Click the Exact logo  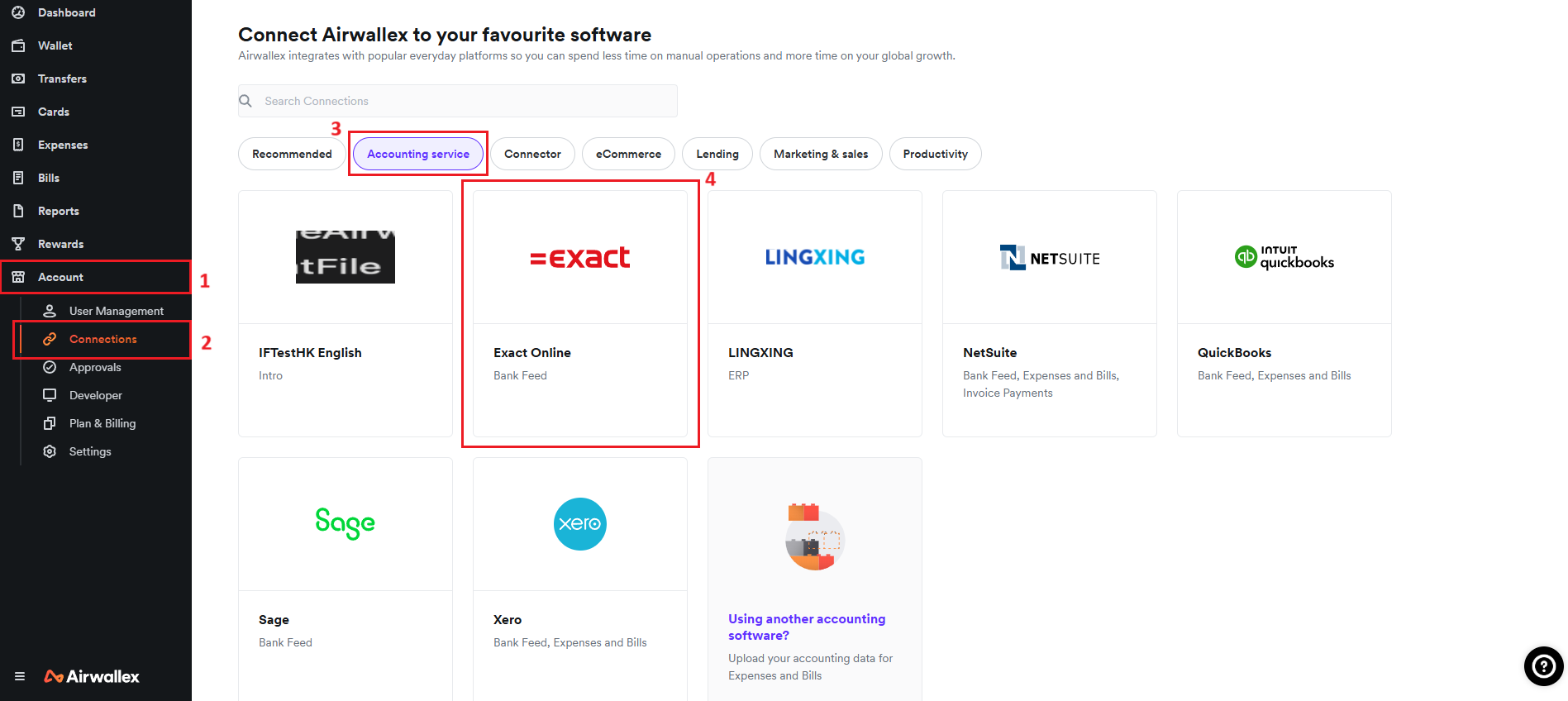580,258
